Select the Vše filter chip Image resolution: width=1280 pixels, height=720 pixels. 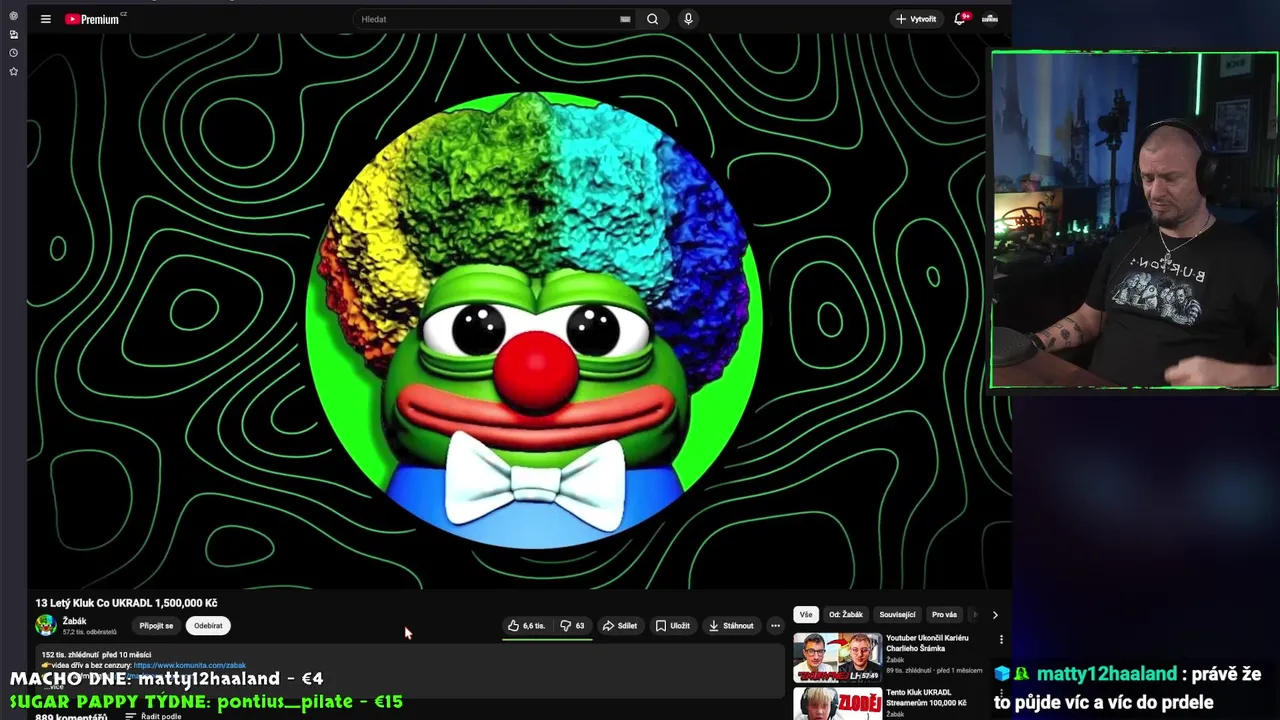tap(806, 615)
